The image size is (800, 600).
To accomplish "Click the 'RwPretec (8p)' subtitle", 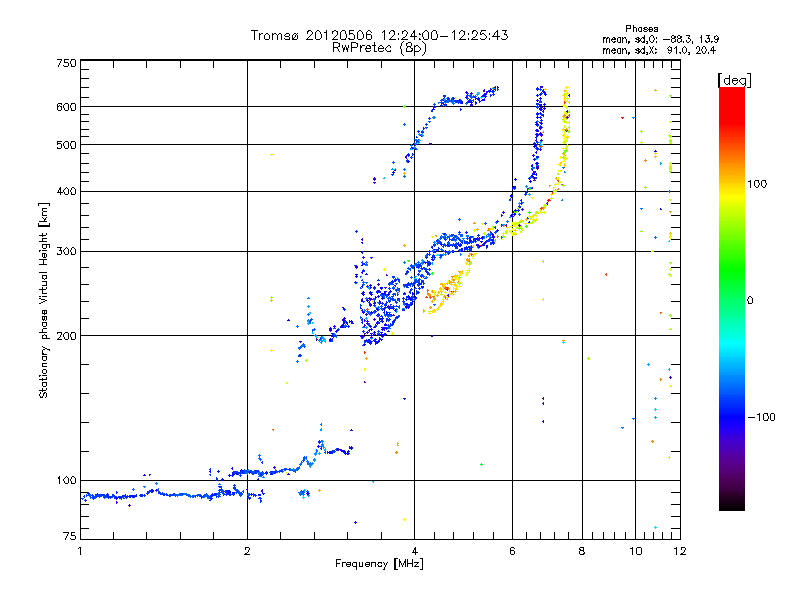I will pyautogui.click(x=379, y=48).
